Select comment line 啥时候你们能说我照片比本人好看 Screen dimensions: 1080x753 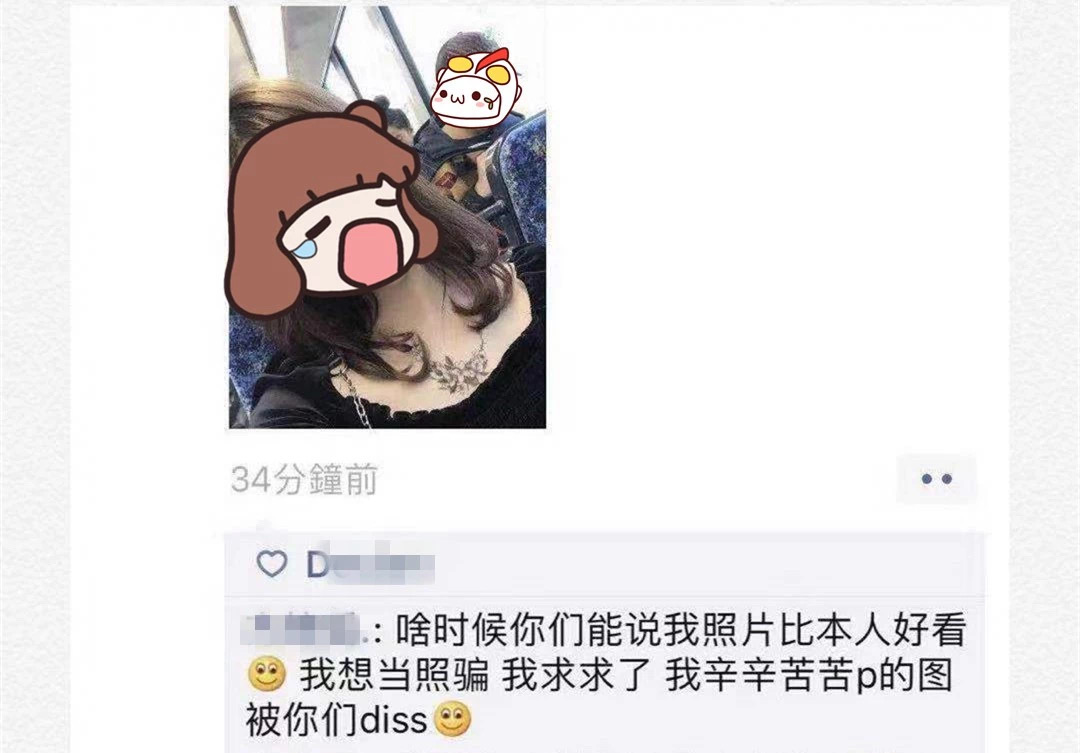click(681, 630)
